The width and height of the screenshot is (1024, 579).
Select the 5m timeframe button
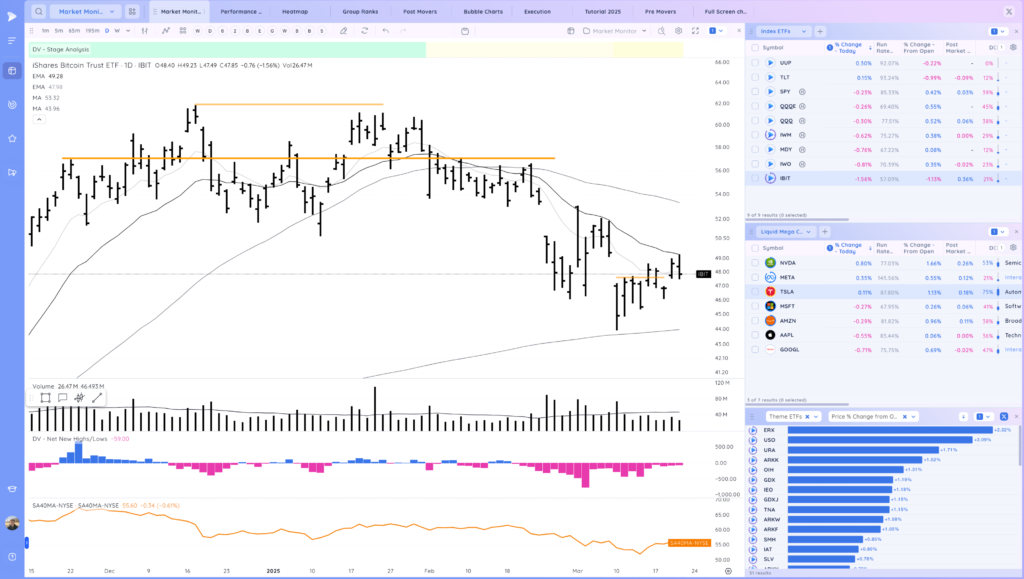[59, 31]
